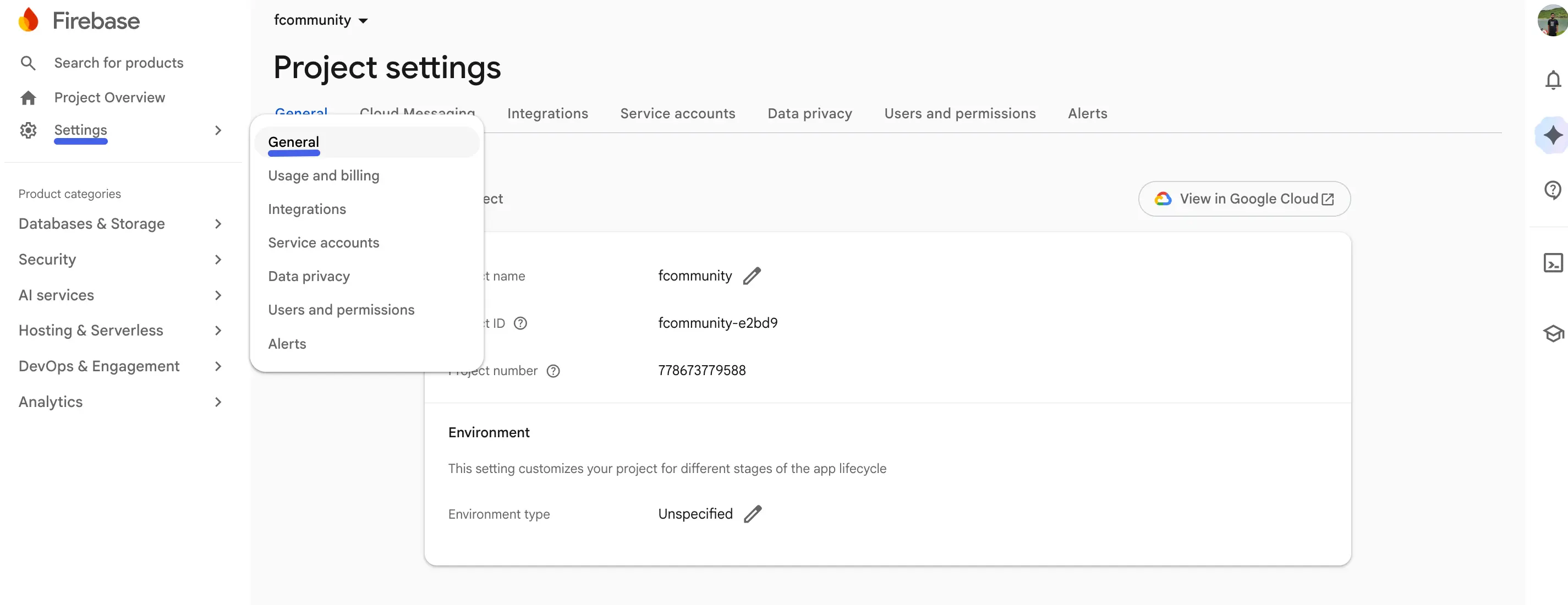The height and width of the screenshot is (605, 1568).
Task: Switch to the Integrations tab
Action: [x=547, y=114]
